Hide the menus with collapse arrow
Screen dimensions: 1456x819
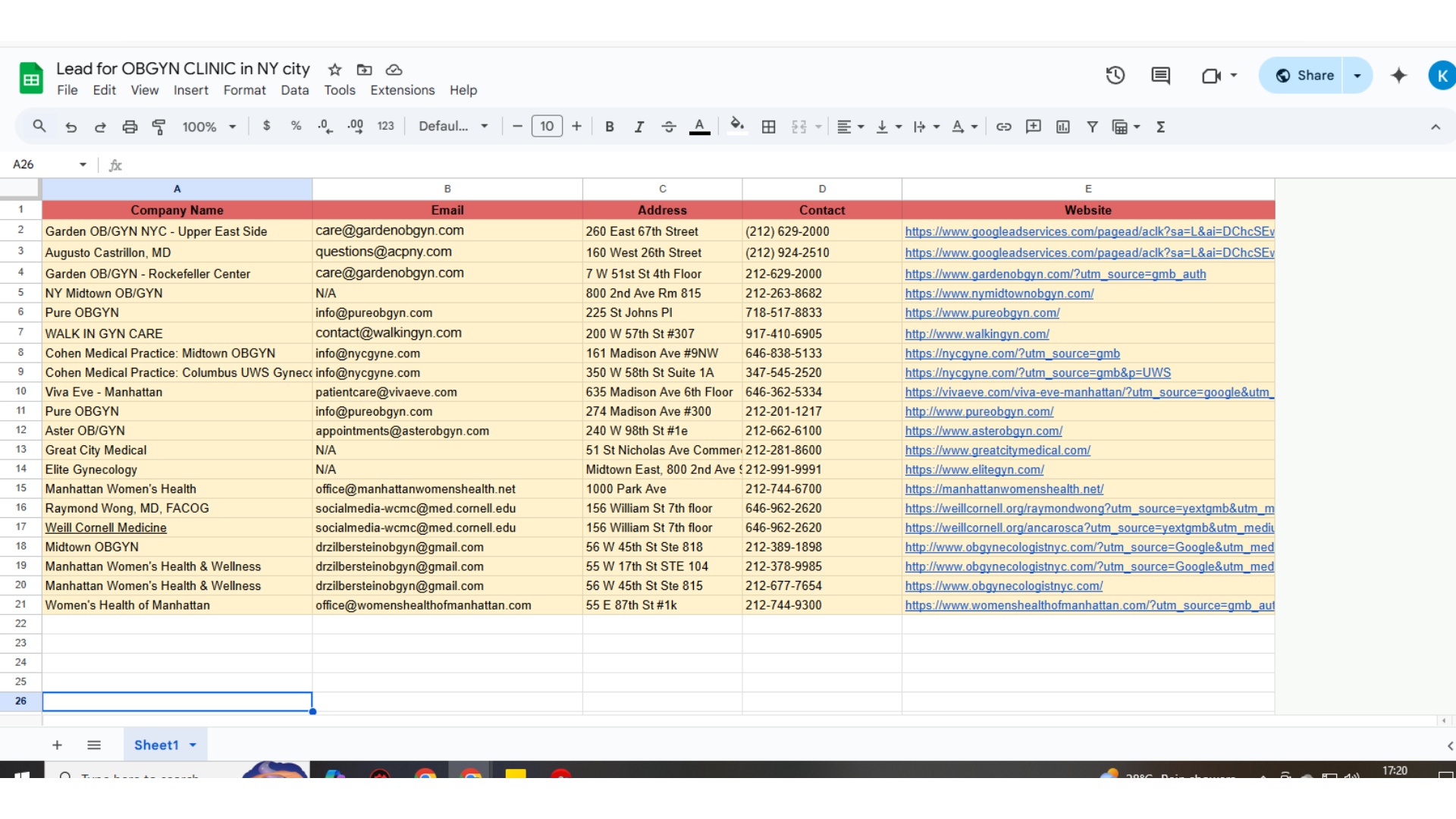tap(1436, 127)
